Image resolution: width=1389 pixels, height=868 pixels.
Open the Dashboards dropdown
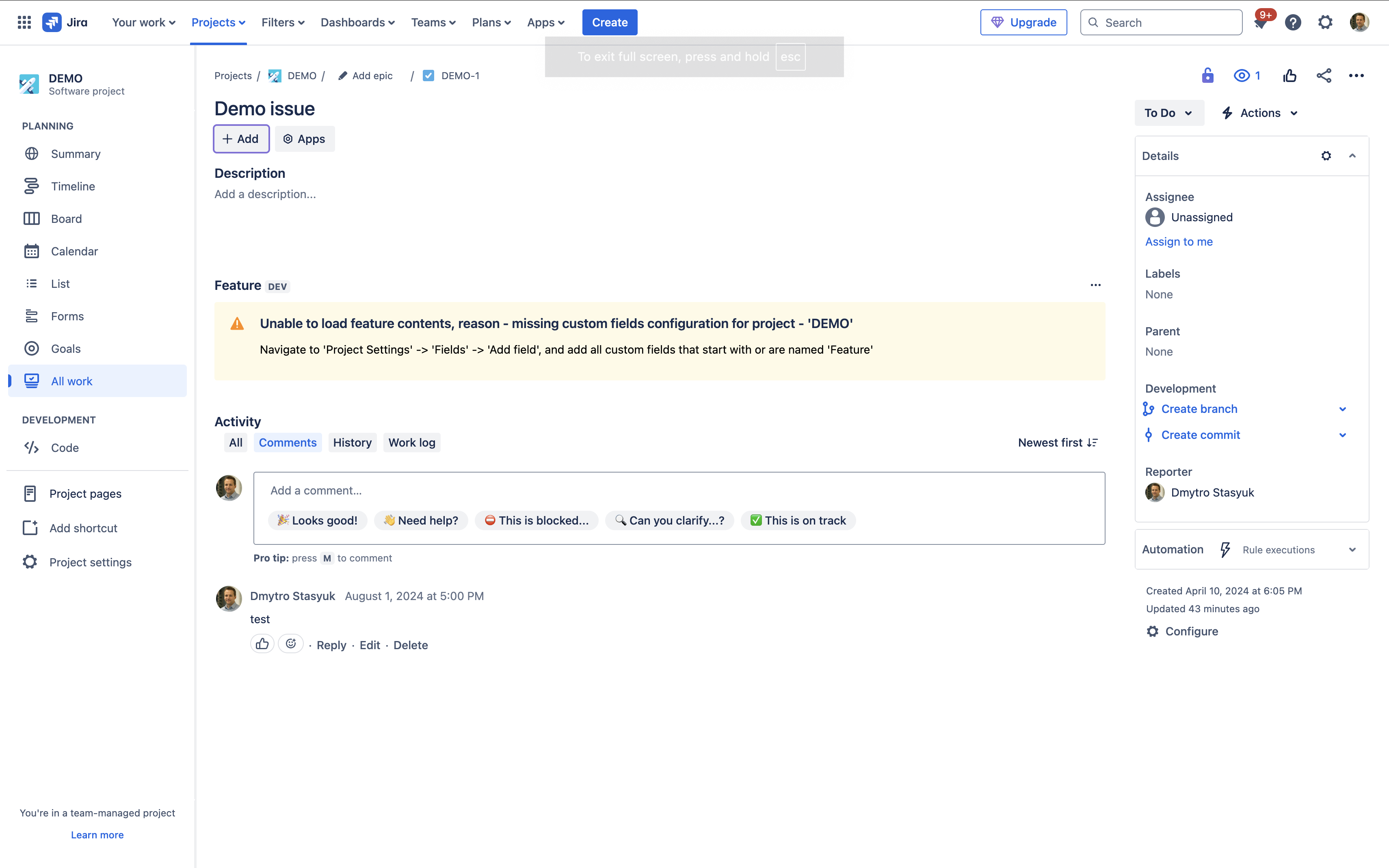point(357,22)
